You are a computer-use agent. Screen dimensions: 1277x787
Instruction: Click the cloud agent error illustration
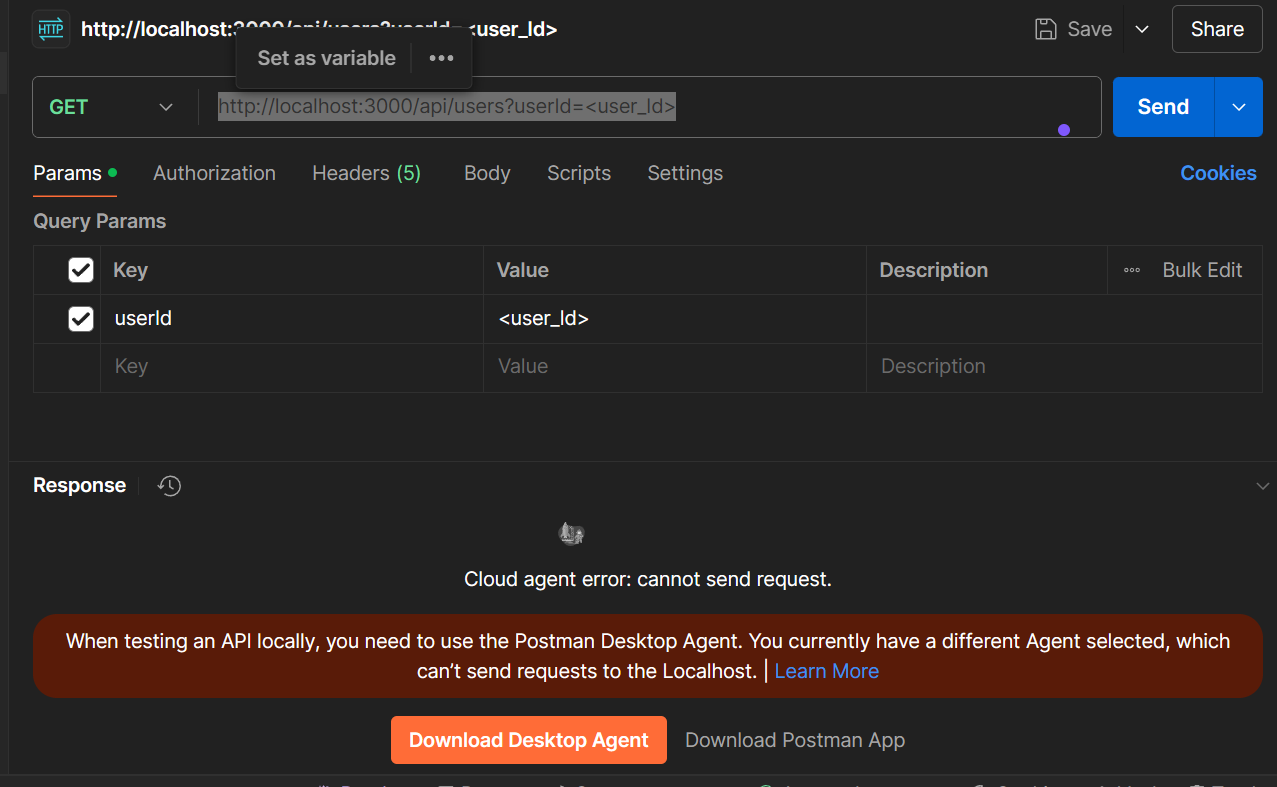[571, 534]
